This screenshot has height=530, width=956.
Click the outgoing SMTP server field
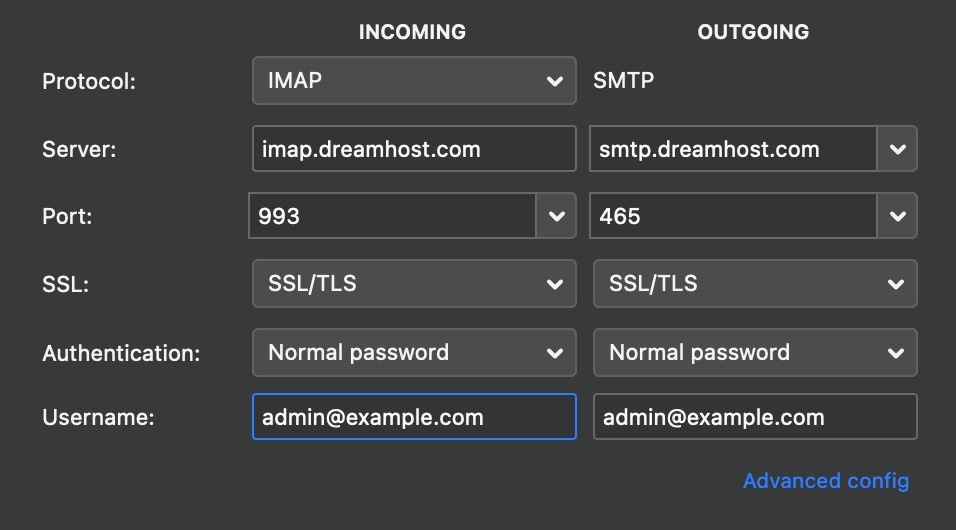(x=733, y=149)
